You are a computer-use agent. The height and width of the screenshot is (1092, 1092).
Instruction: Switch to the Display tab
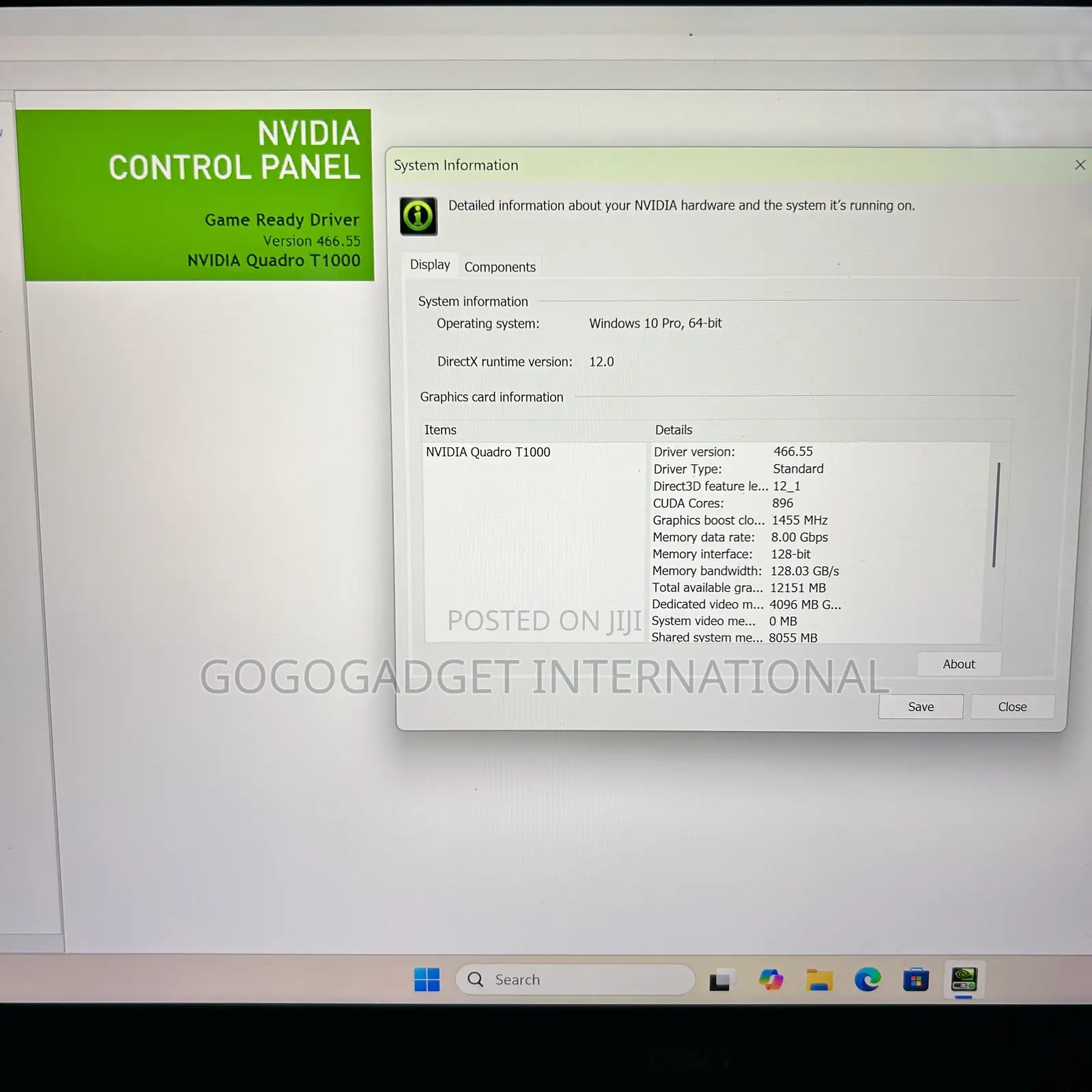click(x=430, y=265)
